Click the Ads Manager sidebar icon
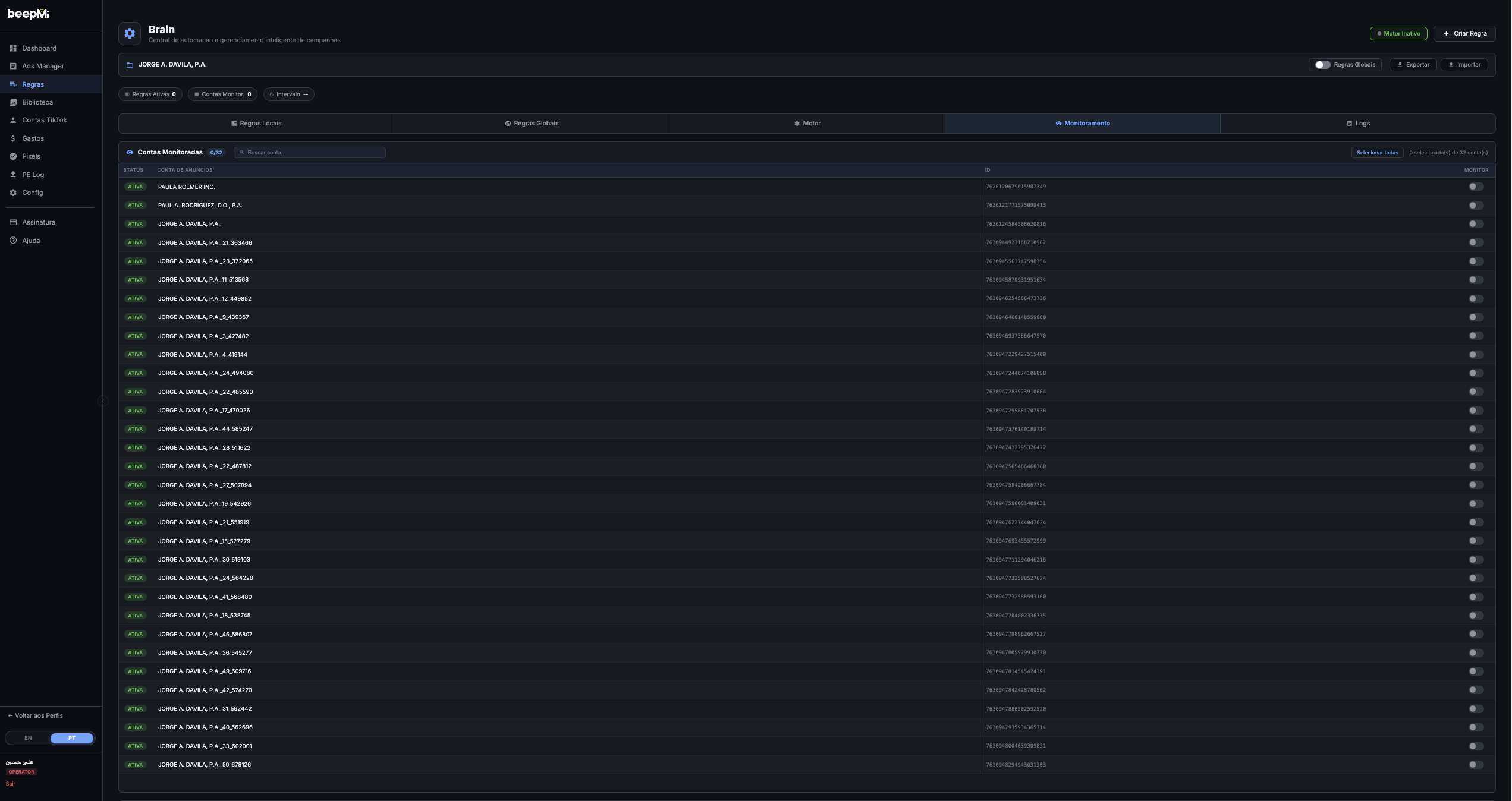This screenshot has height=801, width=1512. (x=13, y=66)
